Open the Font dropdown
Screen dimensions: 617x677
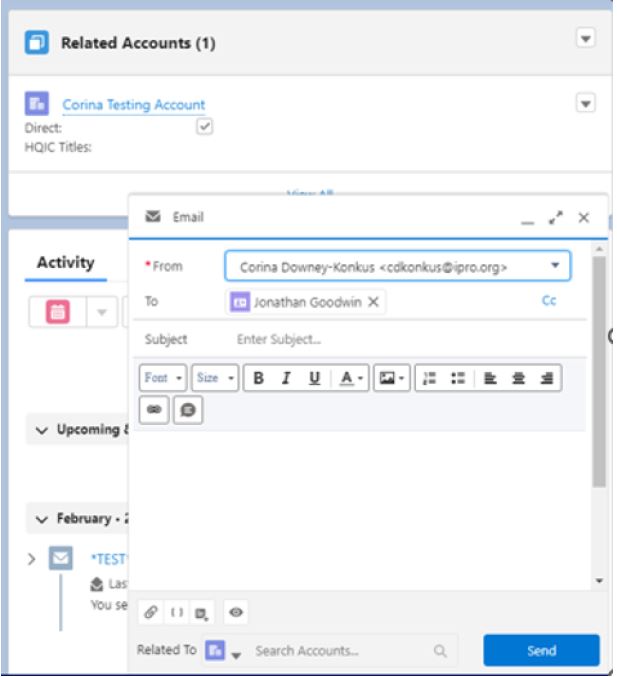(163, 378)
